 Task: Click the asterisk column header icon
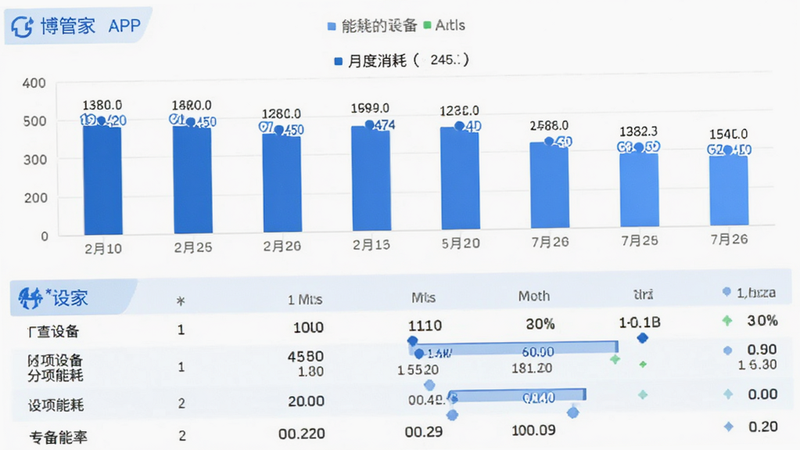click(181, 301)
